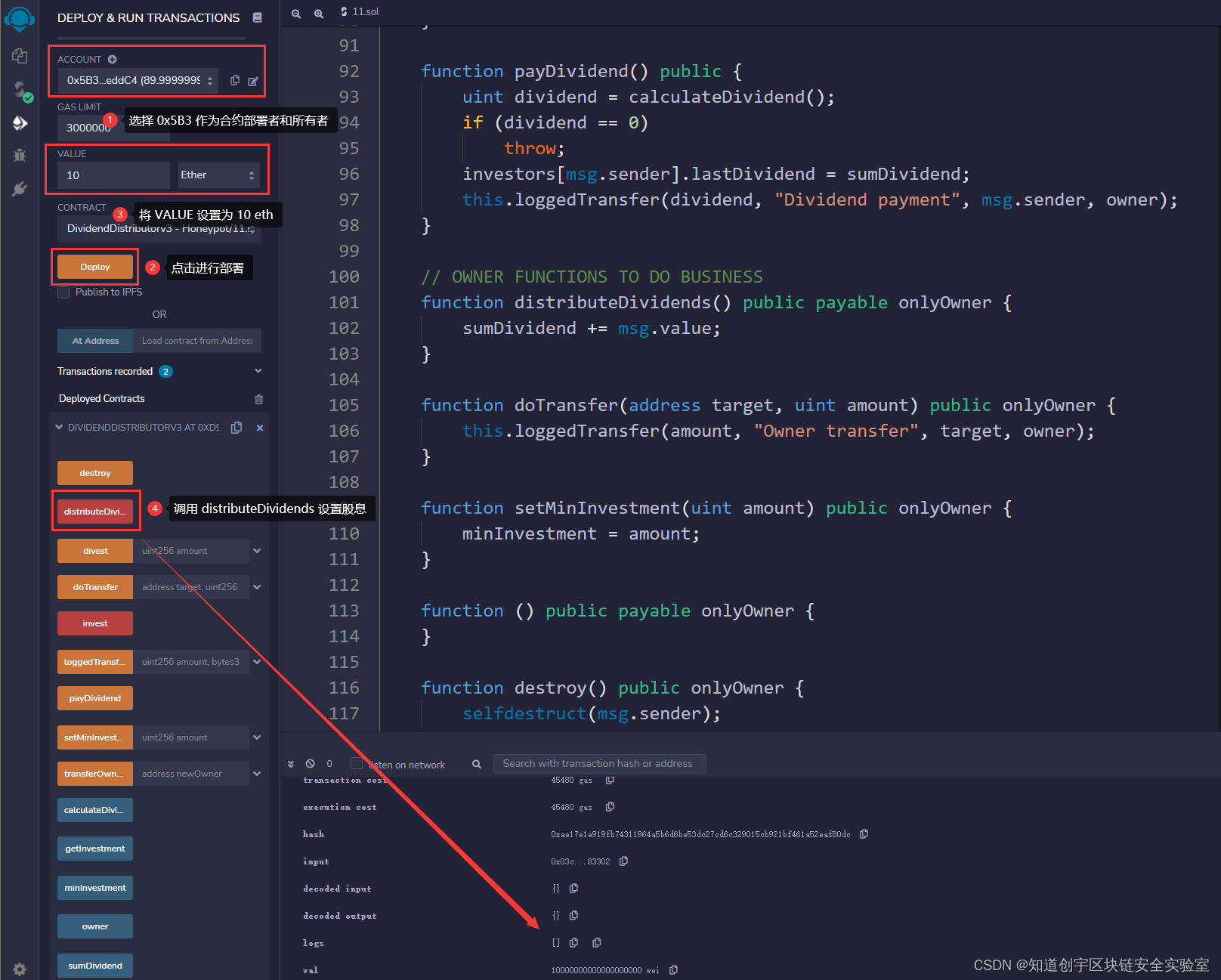Focus the transaction hash search field
The height and width of the screenshot is (980, 1221).
click(x=600, y=764)
